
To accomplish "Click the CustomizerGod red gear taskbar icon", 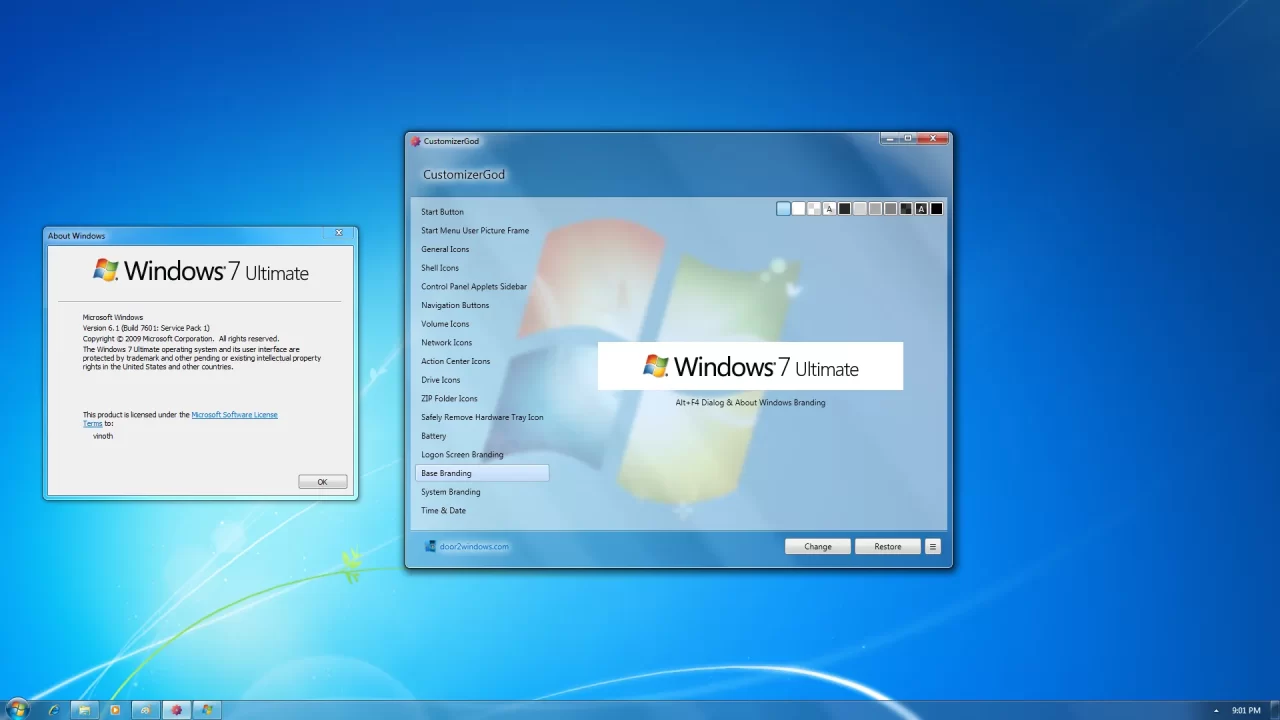I will point(177,710).
